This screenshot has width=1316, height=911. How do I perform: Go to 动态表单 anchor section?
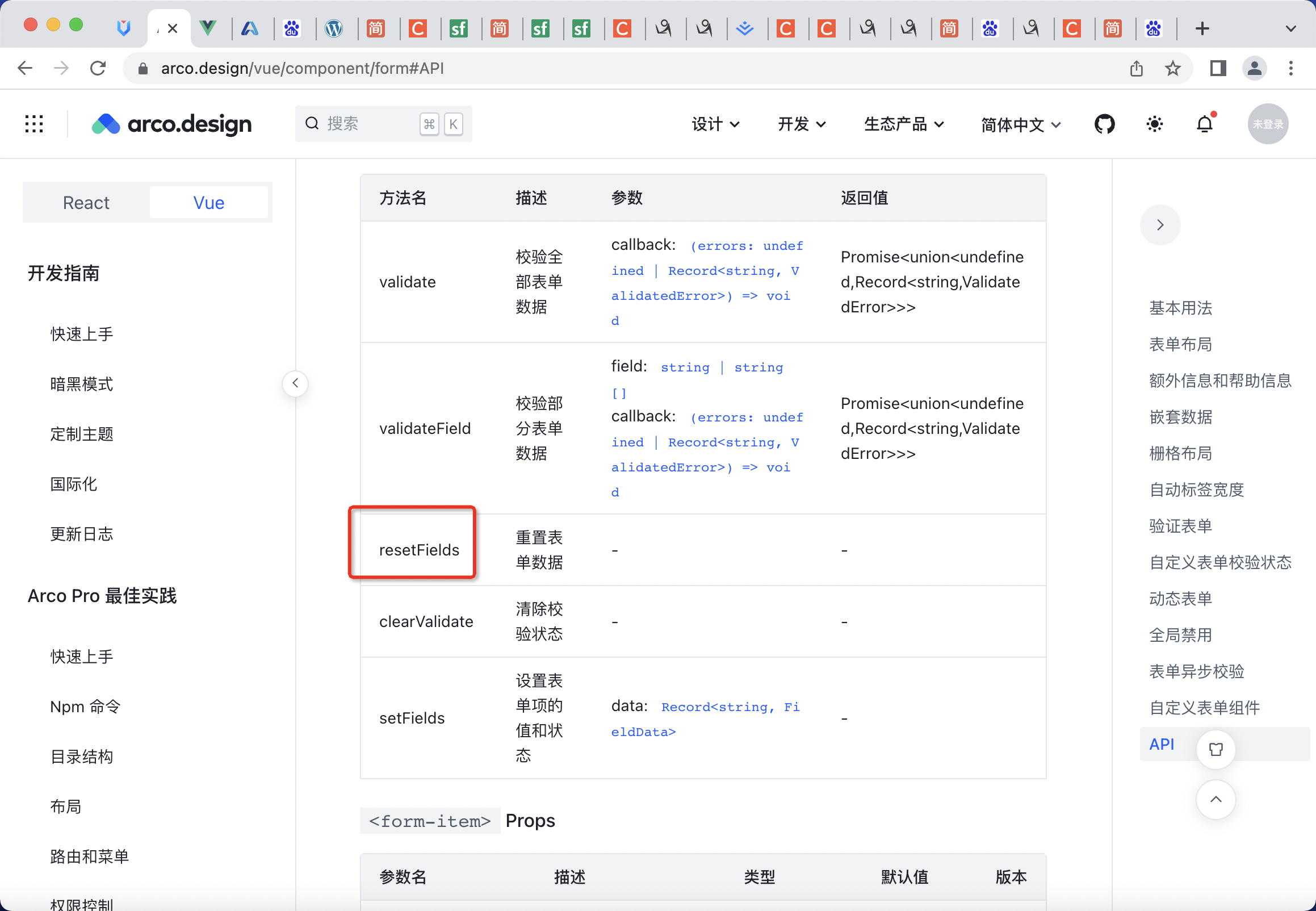coord(1180,598)
